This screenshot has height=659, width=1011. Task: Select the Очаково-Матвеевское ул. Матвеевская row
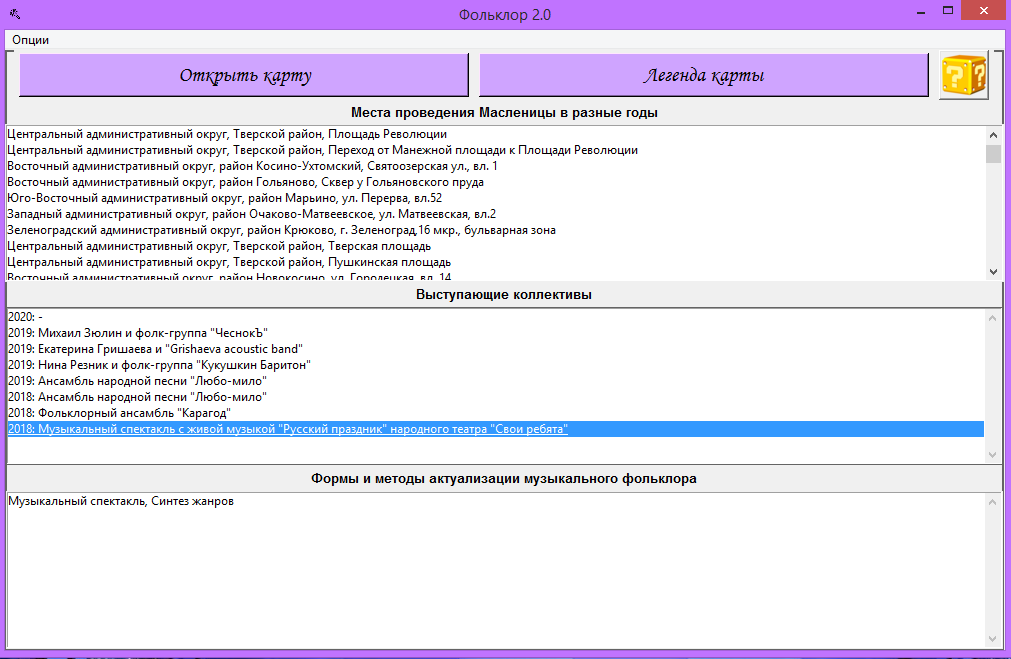click(x=495, y=214)
